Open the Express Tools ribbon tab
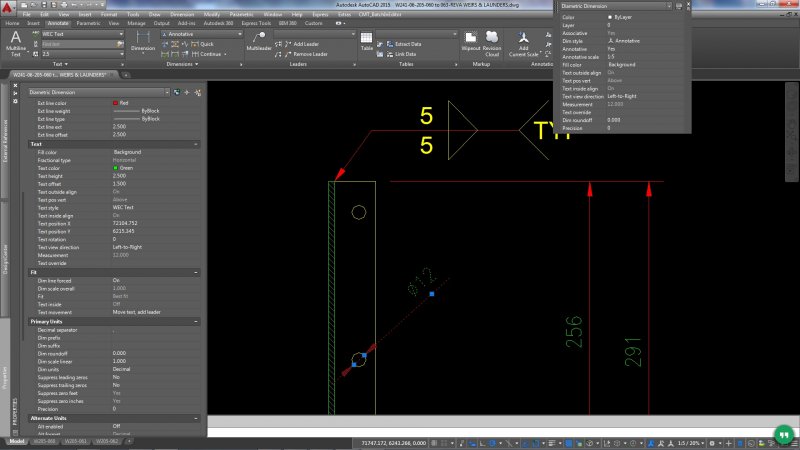Viewport: 800px width, 450px height. (256, 23)
